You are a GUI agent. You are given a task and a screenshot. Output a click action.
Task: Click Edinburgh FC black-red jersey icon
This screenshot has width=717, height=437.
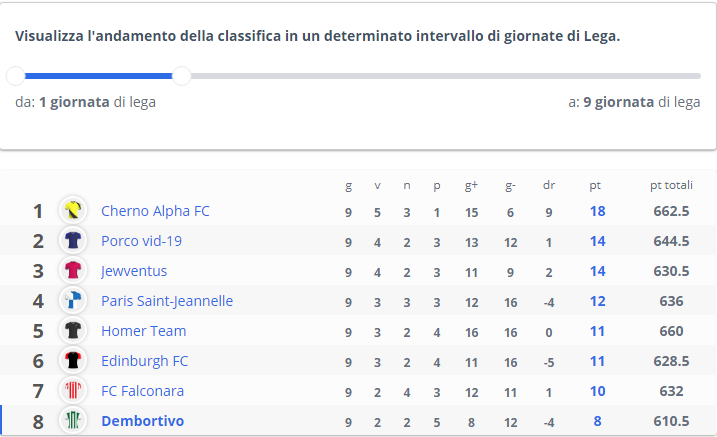tap(73, 361)
